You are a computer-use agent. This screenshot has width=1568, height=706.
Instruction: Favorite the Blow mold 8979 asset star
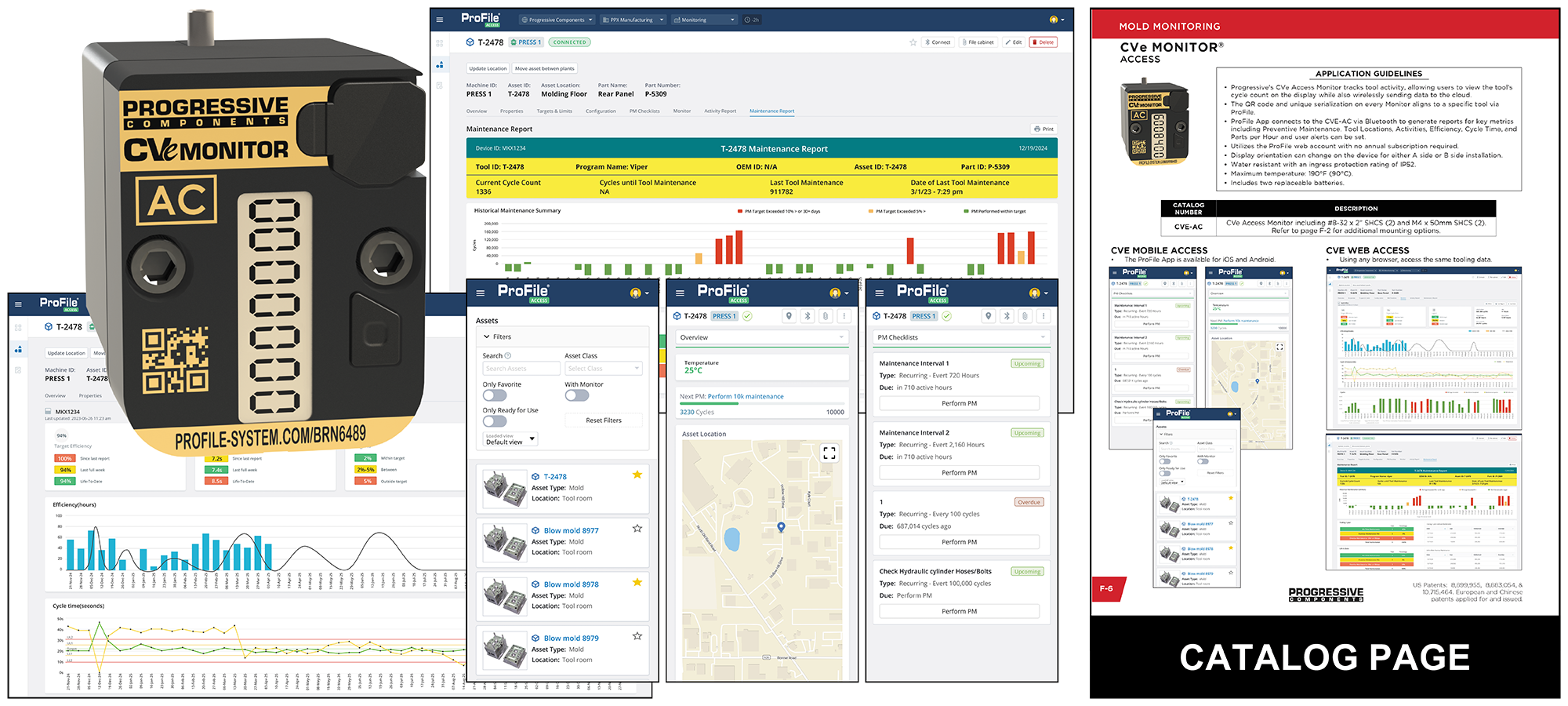[x=637, y=636]
